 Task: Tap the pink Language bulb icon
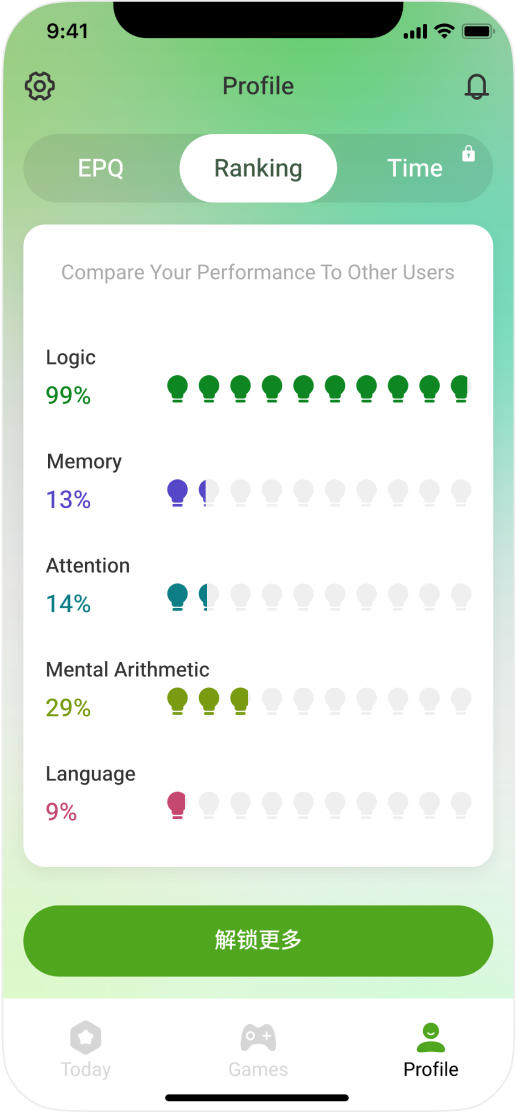pos(176,806)
